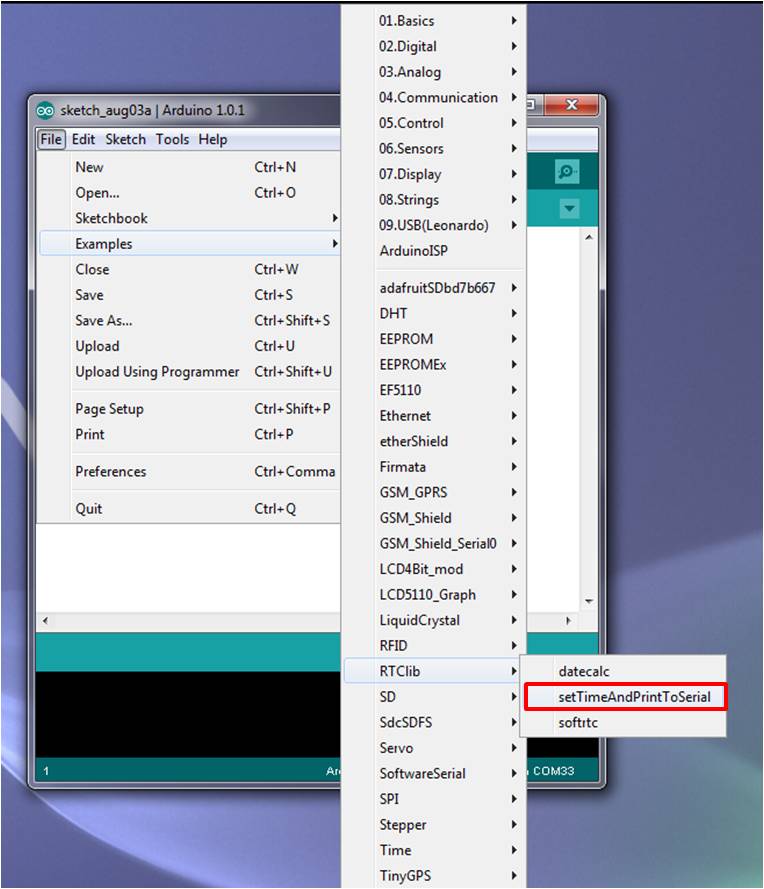Expand adafruitSDbd7b667 library examples
The image size is (764, 889).
click(434, 288)
